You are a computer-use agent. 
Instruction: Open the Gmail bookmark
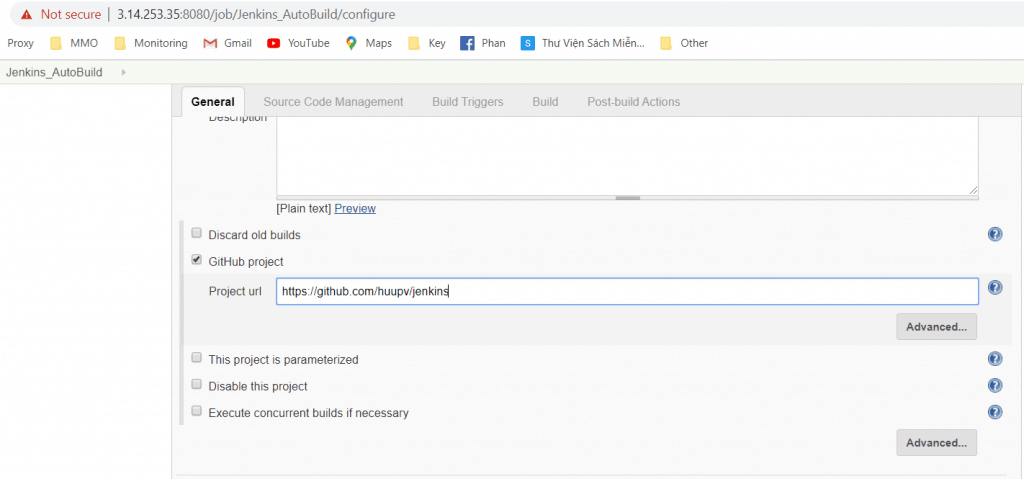click(227, 43)
